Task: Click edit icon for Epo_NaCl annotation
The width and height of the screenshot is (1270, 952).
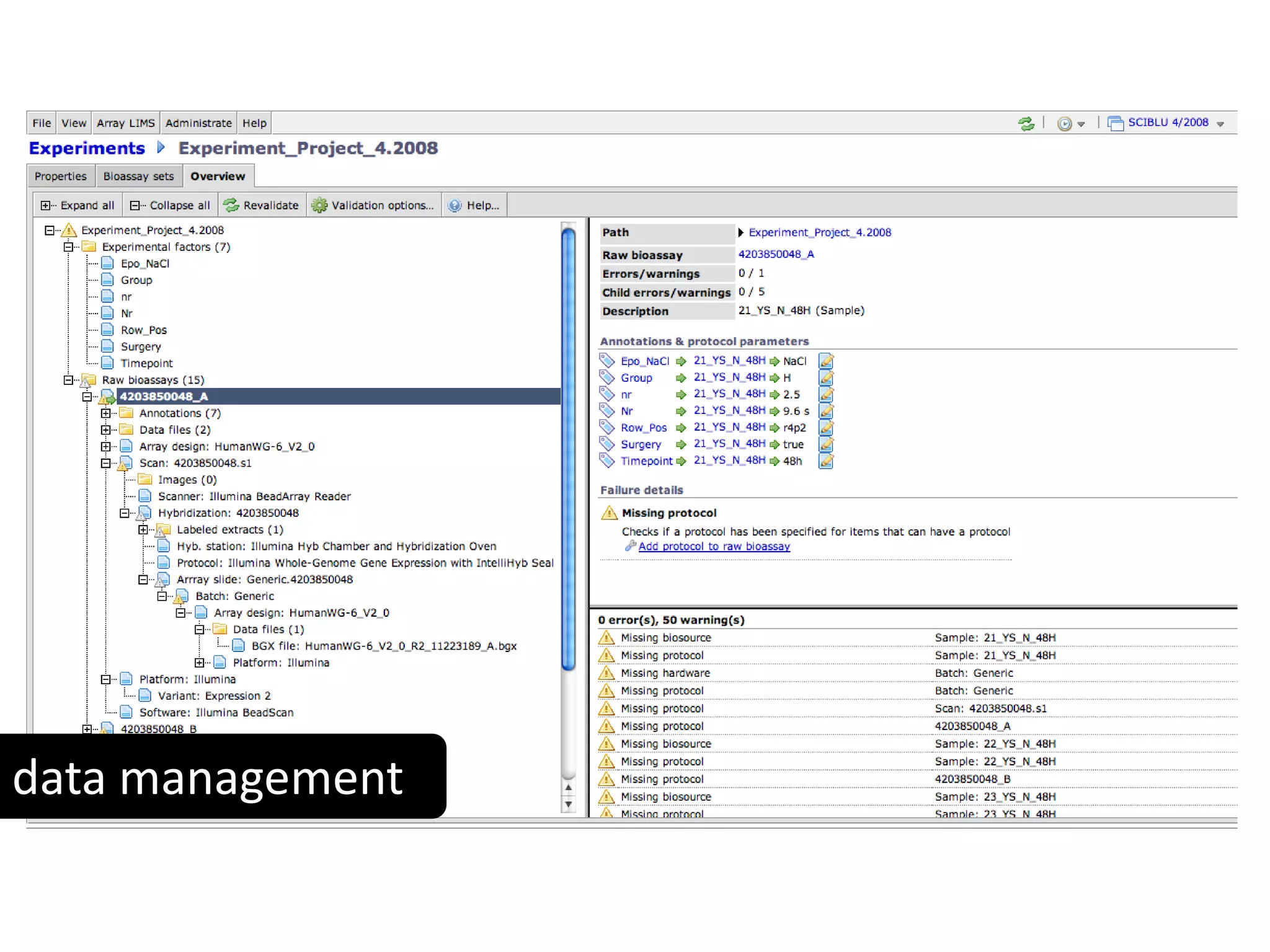Action: pyautogui.click(x=826, y=361)
